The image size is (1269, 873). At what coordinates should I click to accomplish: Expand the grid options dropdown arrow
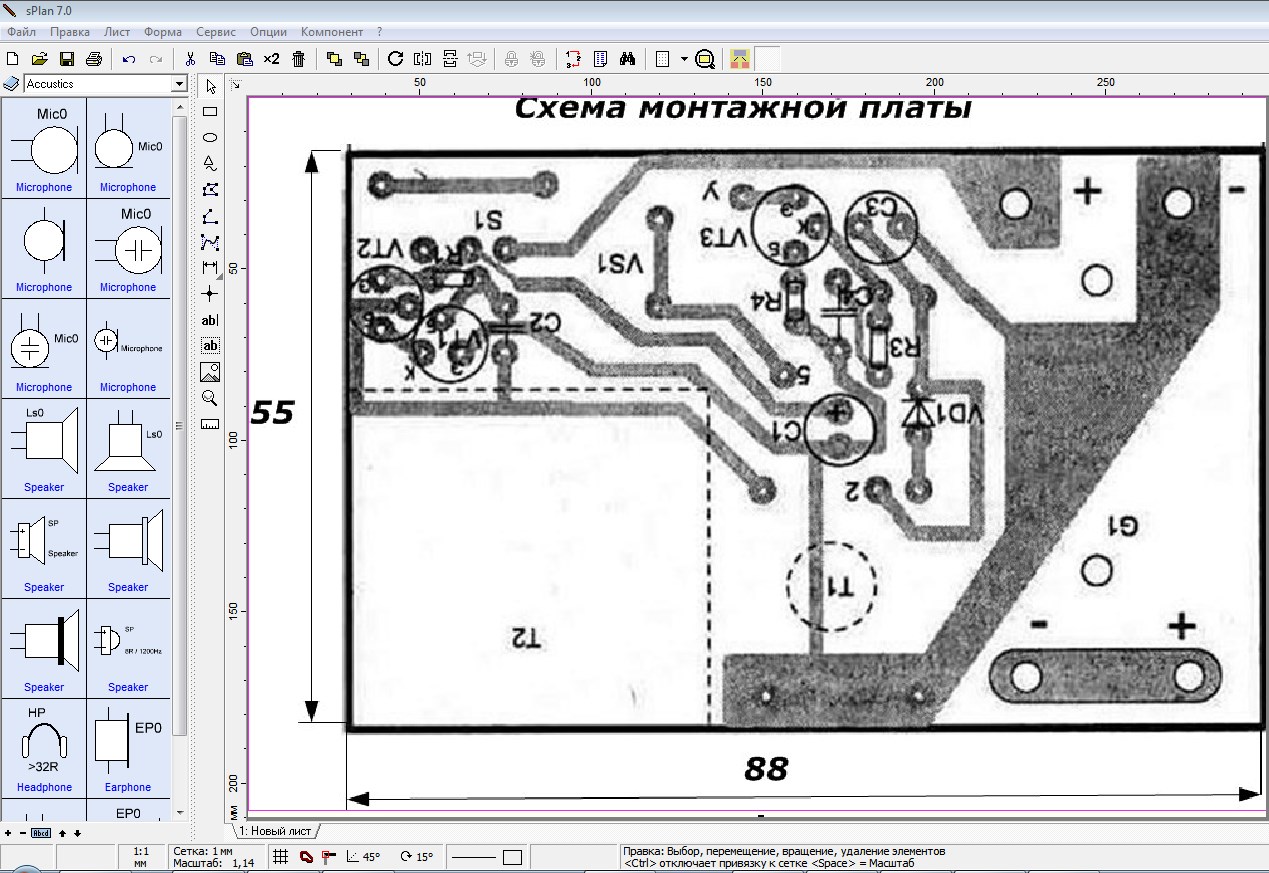(684, 59)
